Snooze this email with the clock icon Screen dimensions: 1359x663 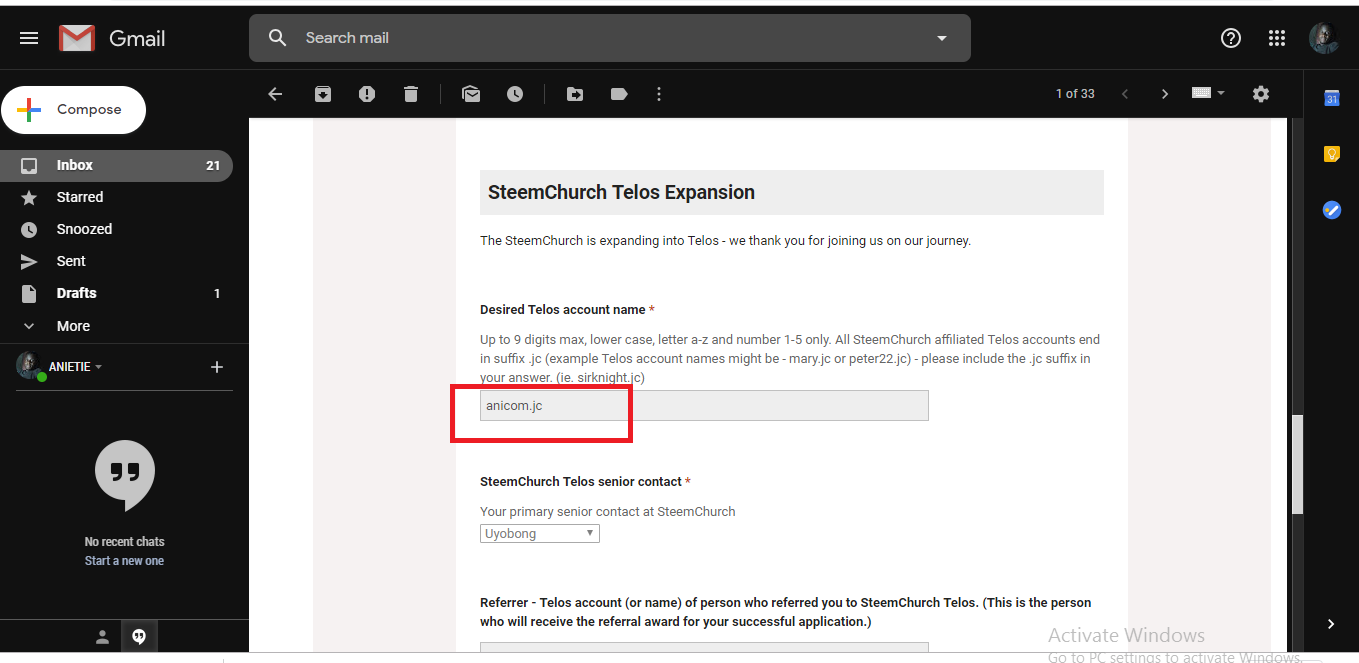pos(515,94)
